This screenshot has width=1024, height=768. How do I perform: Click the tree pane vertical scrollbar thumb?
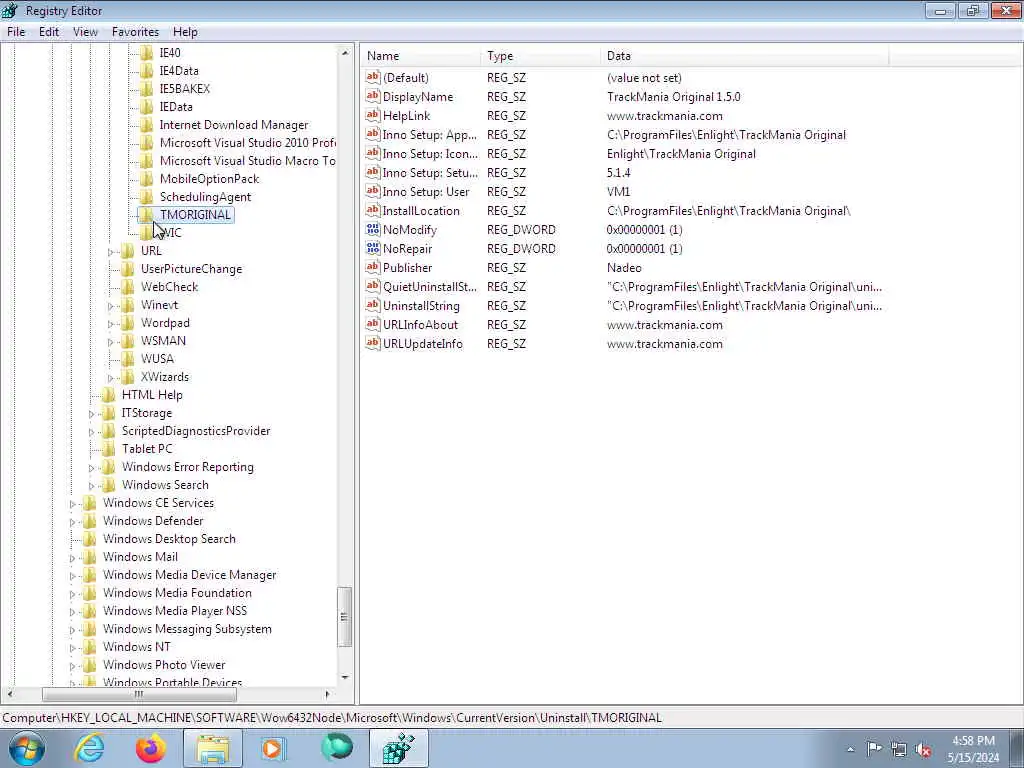pyautogui.click(x=345, y=617)
